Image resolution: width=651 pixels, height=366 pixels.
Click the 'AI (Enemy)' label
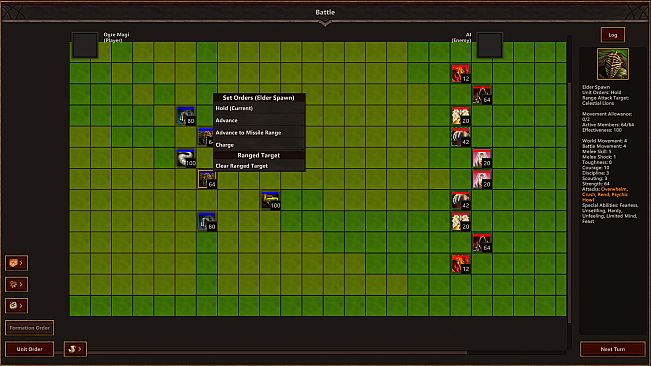(461, 37)
